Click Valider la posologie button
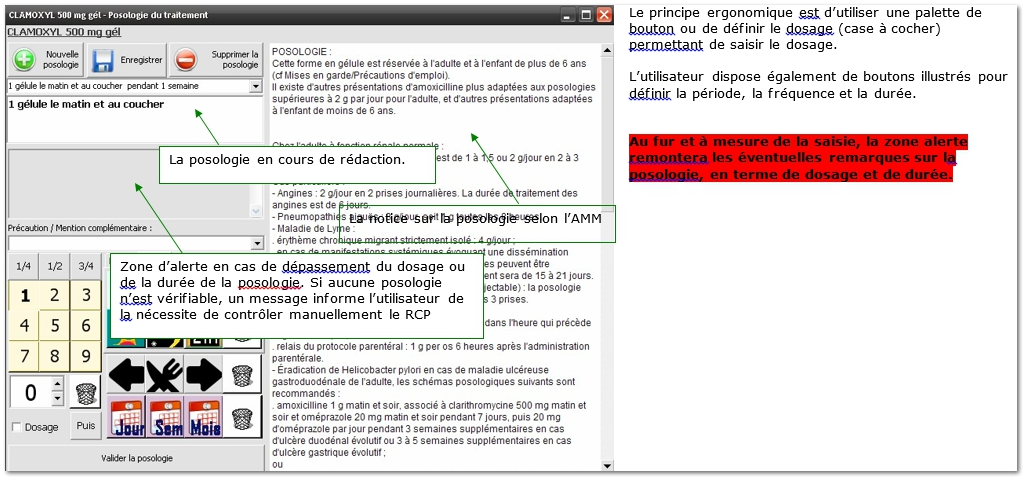 [x=136, y=458]
